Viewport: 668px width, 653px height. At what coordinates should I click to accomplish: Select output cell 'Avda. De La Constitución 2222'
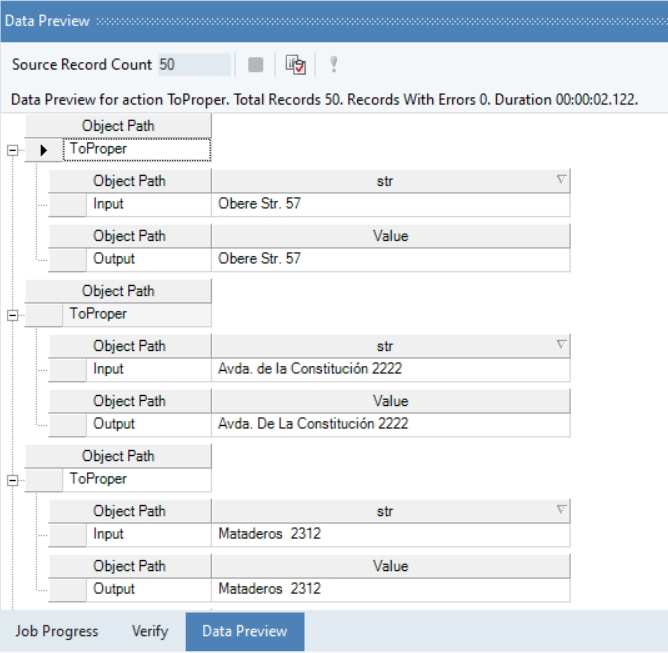[x=390, y=424]
